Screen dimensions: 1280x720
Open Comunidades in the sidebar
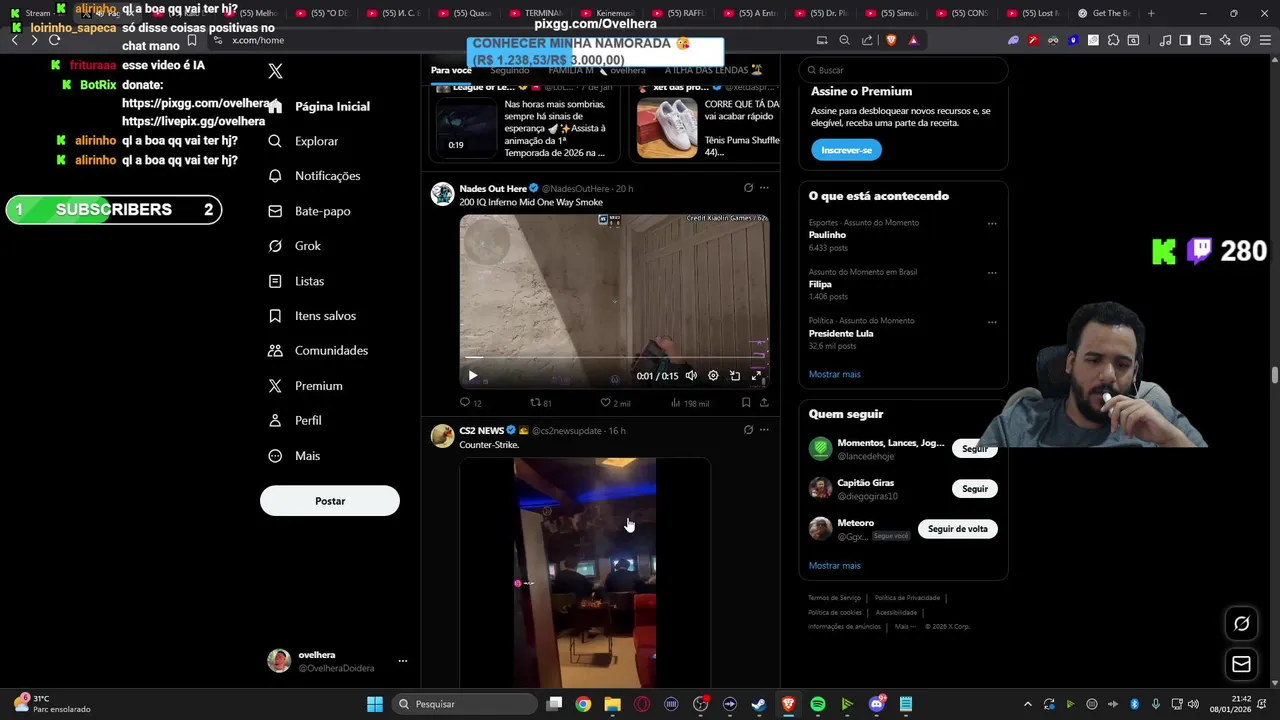click(x=318, y=351)
